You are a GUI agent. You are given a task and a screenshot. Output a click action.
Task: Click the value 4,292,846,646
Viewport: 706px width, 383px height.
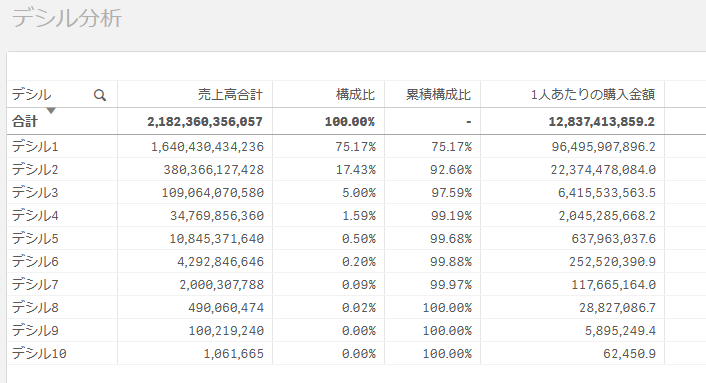220,262
